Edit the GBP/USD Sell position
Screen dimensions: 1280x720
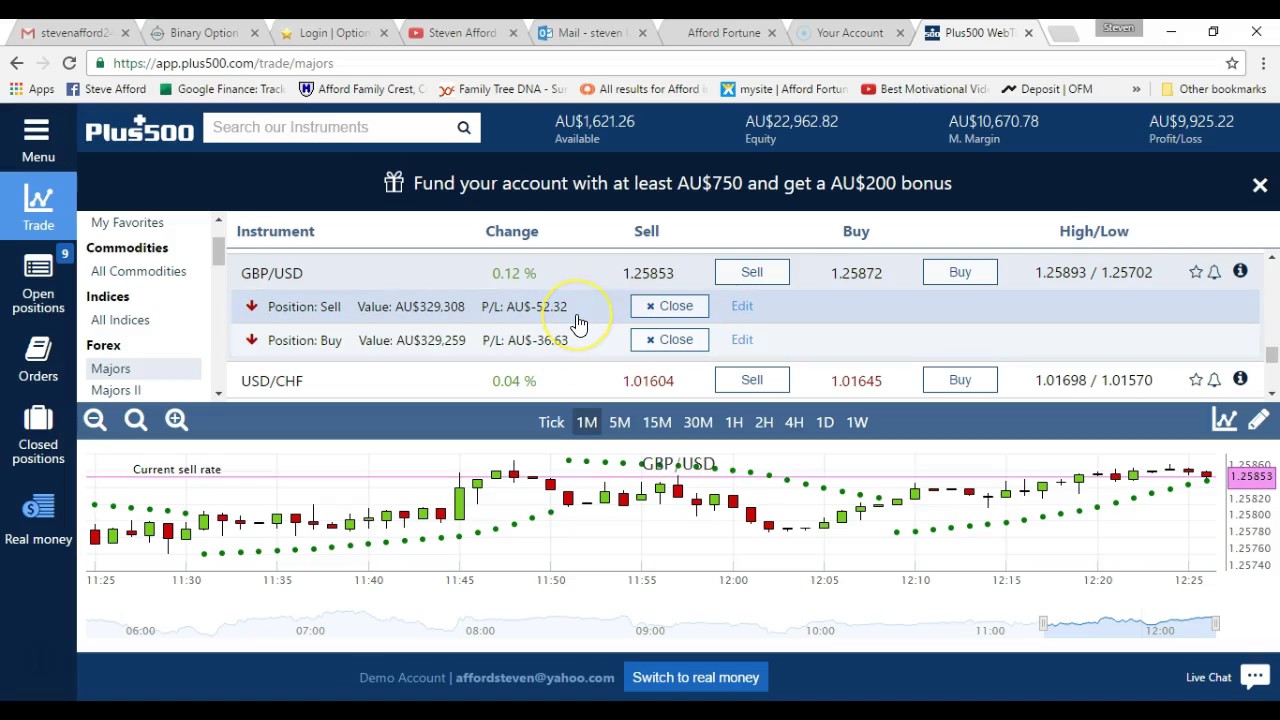(x=742, y=306)
